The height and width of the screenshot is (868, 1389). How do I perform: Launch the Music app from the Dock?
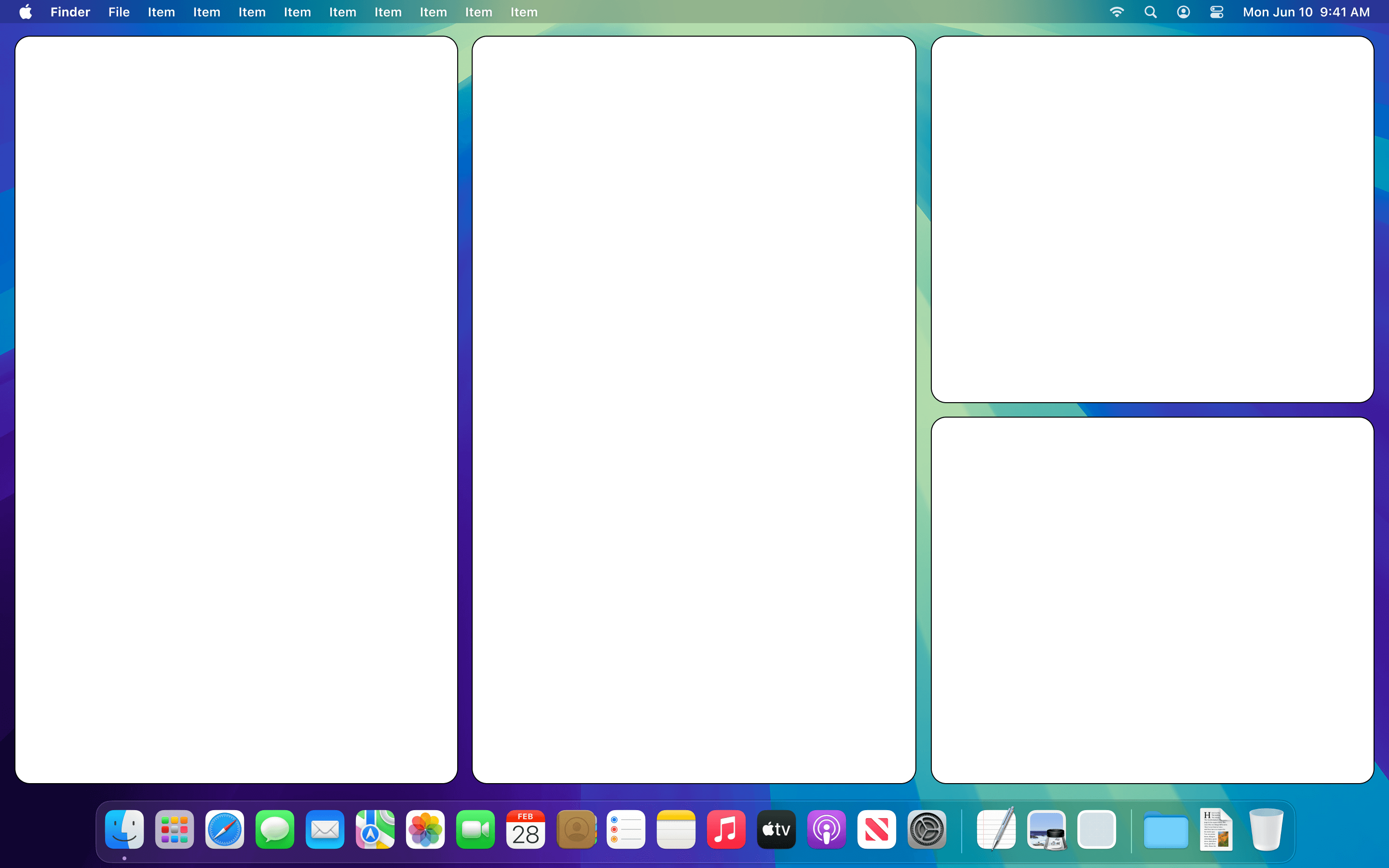point(726,829)
